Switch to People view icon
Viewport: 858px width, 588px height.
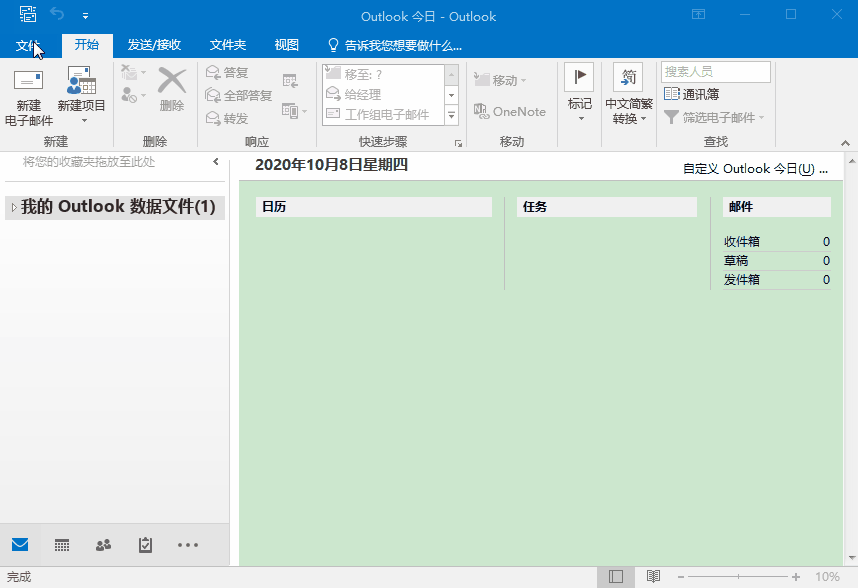(103, 545)
